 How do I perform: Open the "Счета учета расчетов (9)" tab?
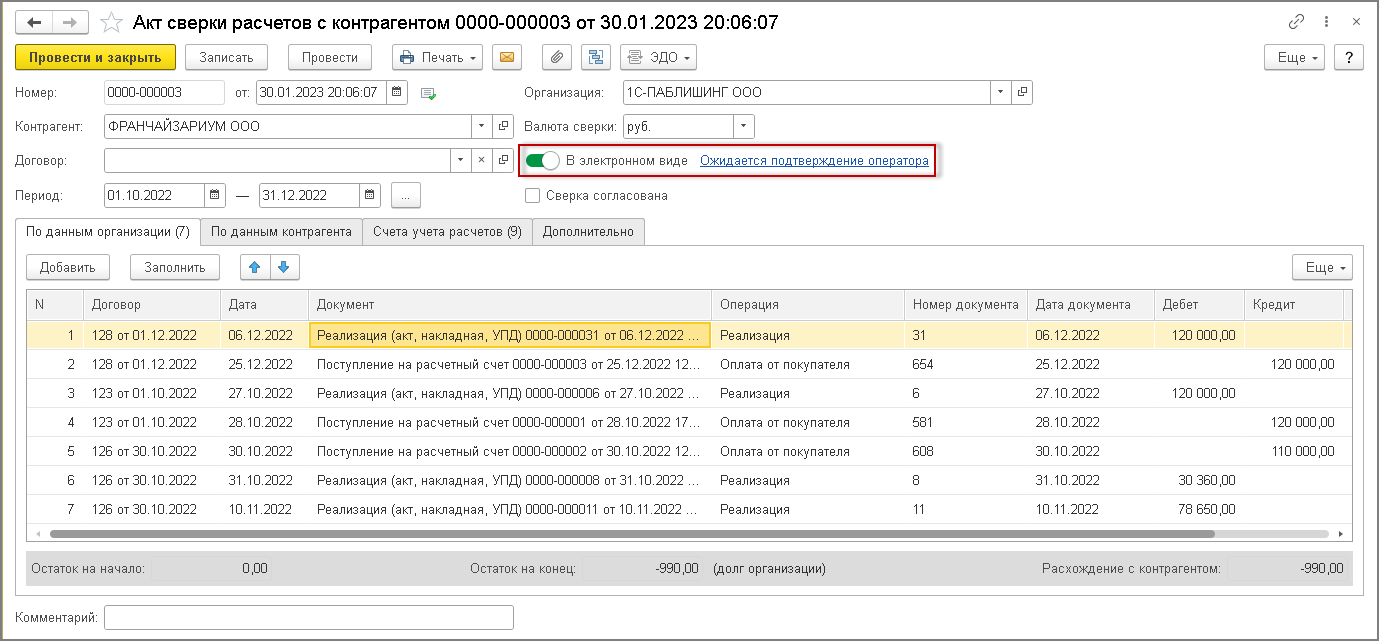[447, 231]
